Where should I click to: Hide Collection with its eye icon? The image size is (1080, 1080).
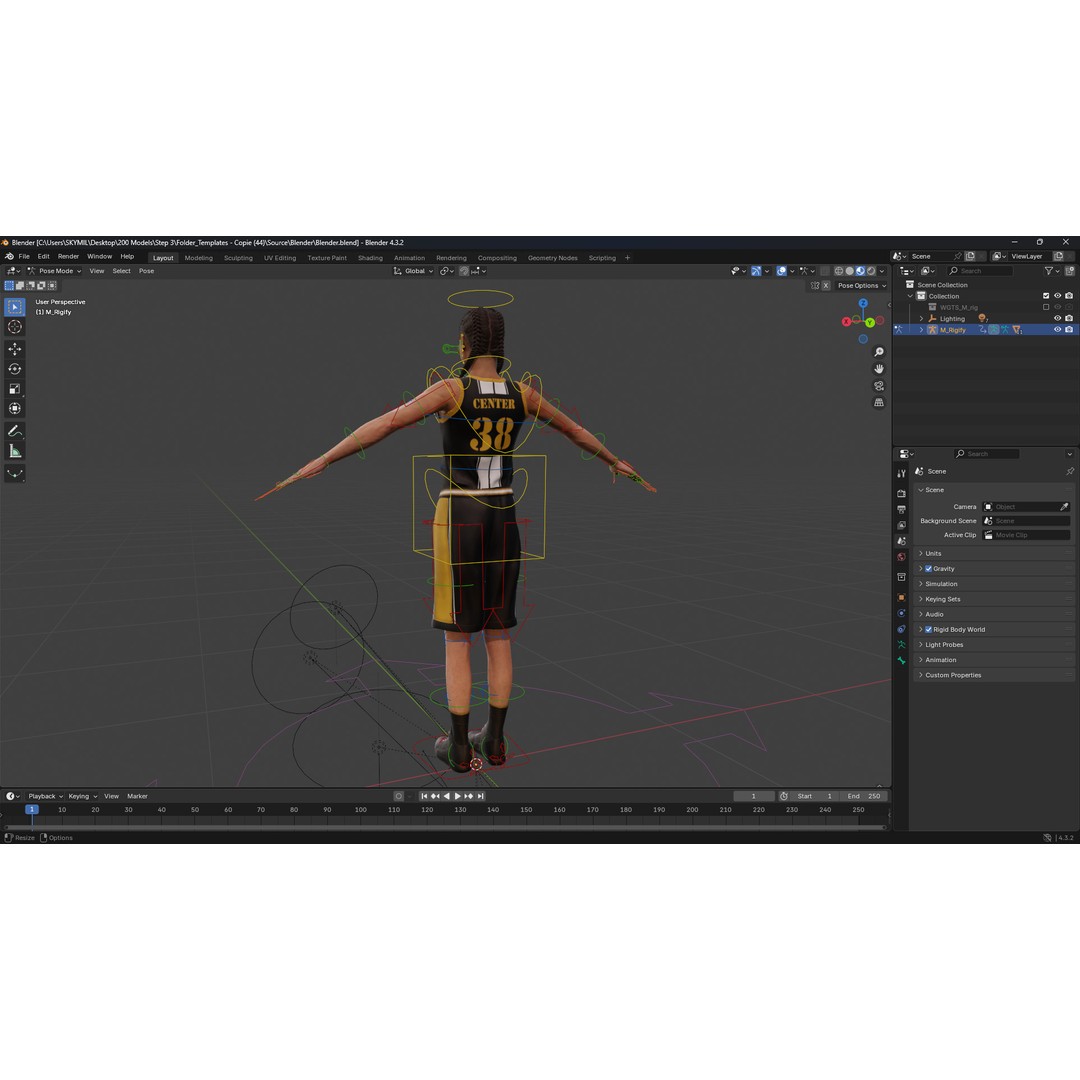coord(1057,296)
